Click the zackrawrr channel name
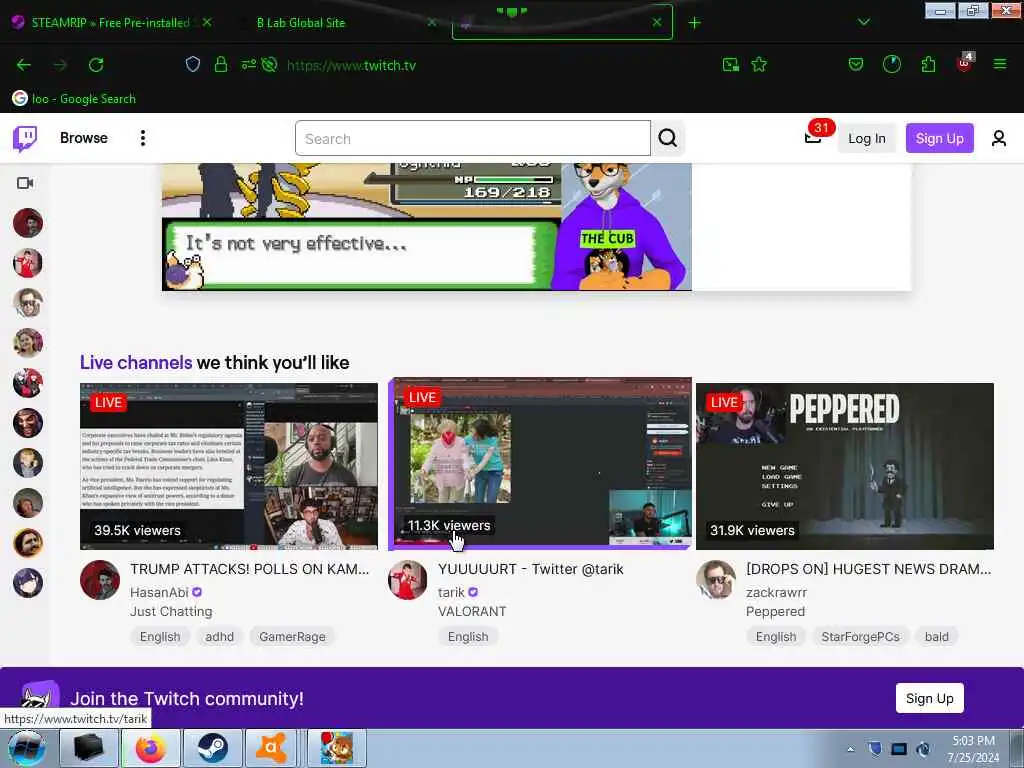The image size is (1024, 768). [776, 592]
